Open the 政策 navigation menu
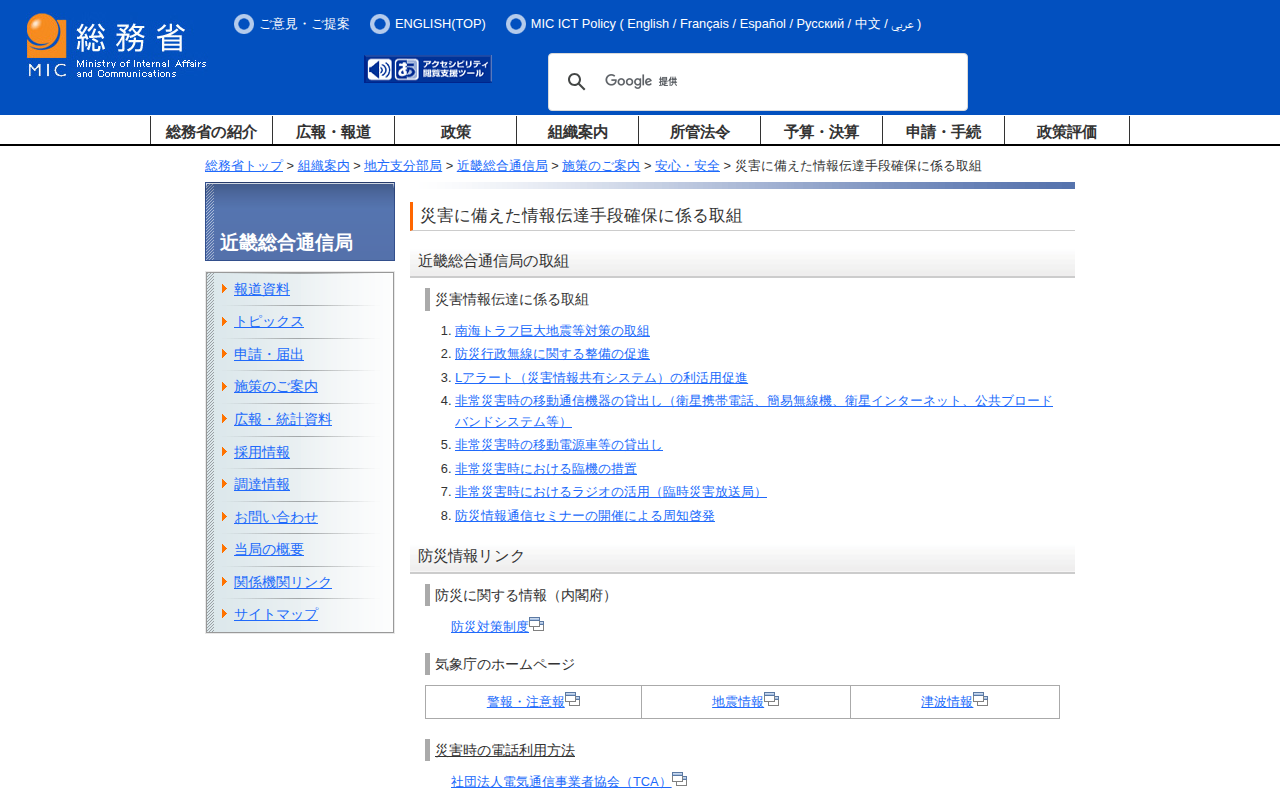This screenshot has width=1280, height=800. [x=455, y=131]
